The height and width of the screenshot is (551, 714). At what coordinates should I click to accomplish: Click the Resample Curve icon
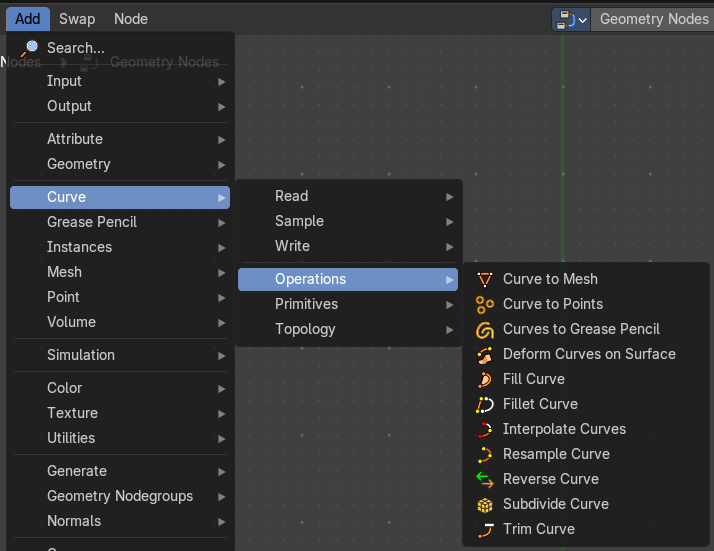click(484, 454)
